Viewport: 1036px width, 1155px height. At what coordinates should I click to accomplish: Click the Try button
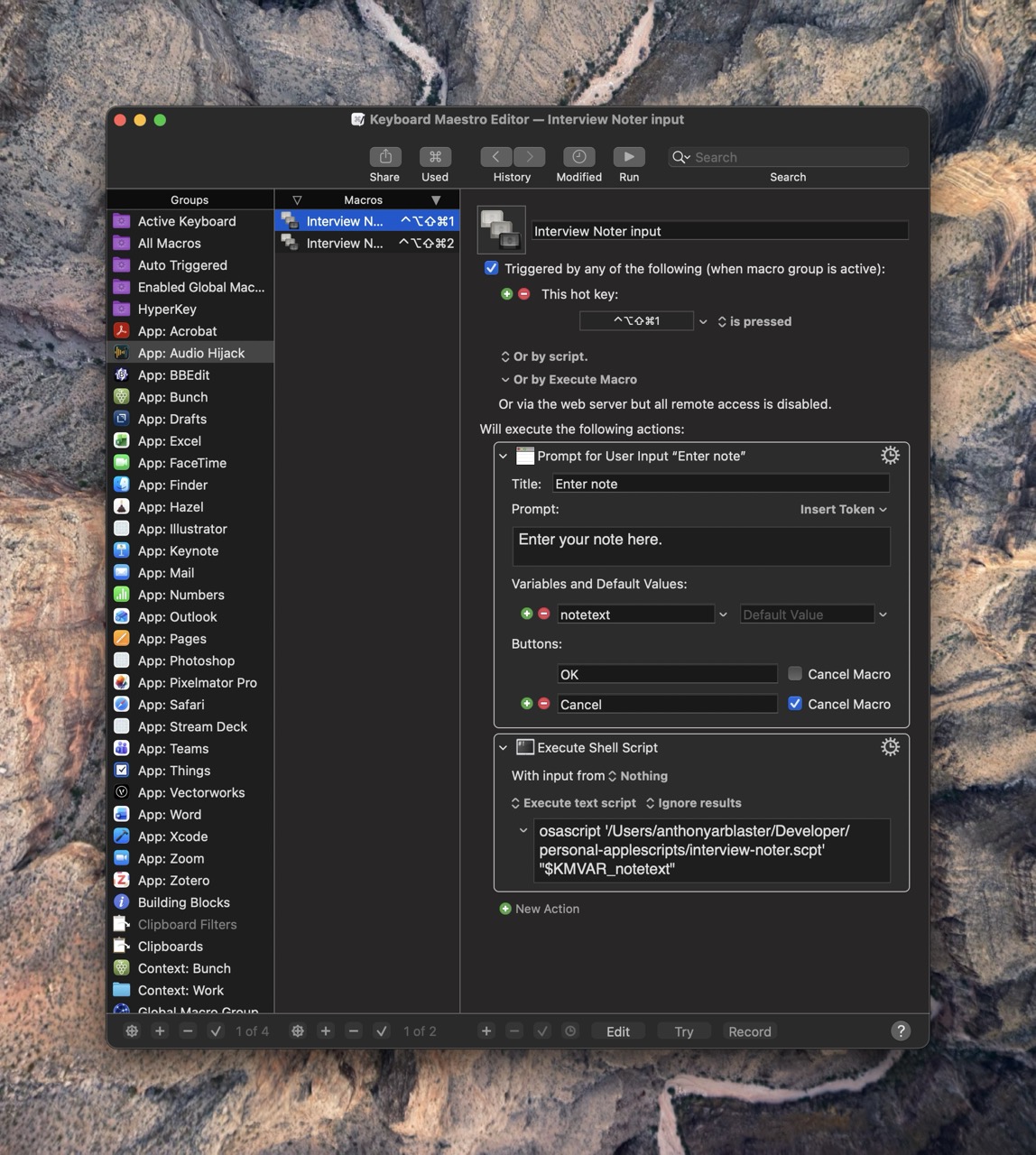[683, 1030]
